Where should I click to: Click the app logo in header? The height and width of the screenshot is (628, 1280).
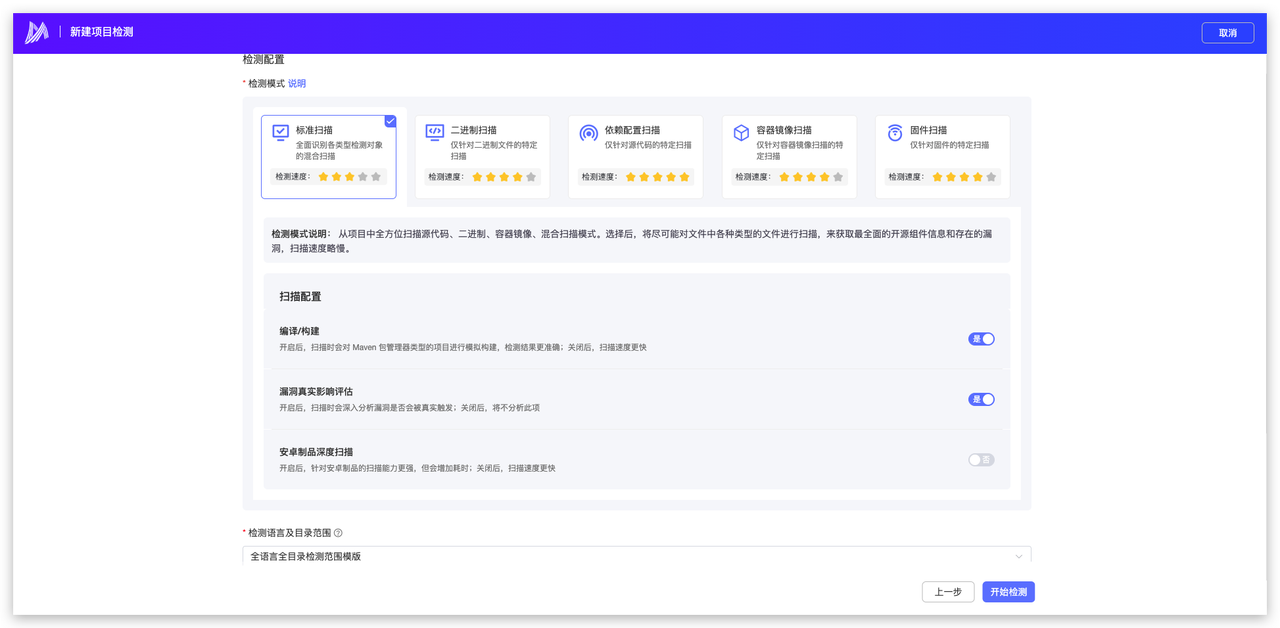(37, 32)
